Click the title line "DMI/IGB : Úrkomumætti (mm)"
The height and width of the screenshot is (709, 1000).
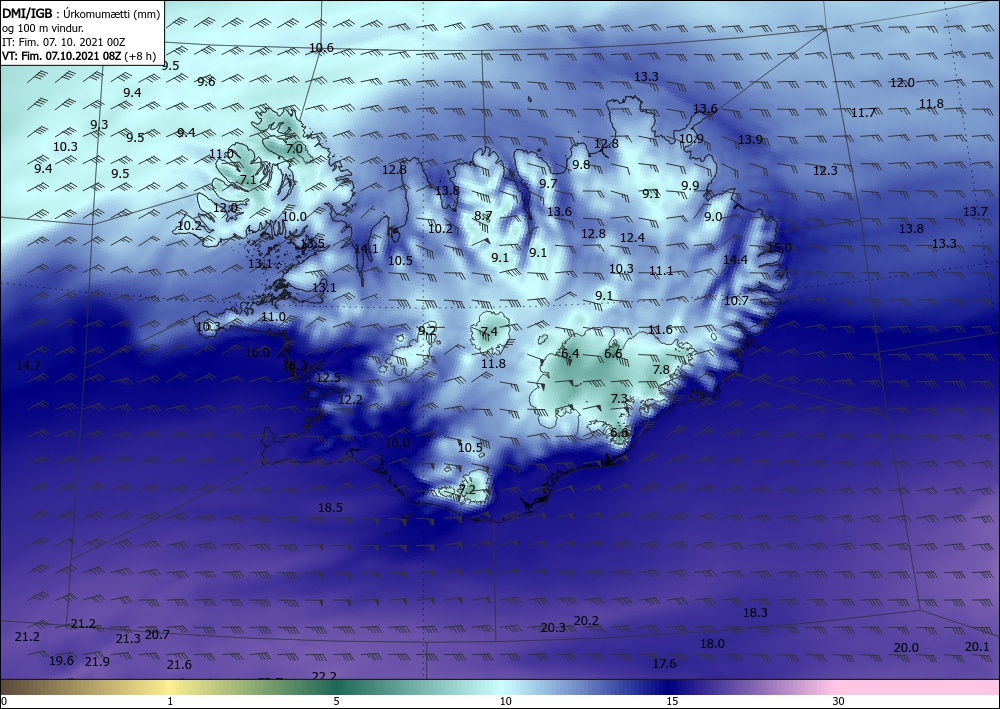(80, 13)
